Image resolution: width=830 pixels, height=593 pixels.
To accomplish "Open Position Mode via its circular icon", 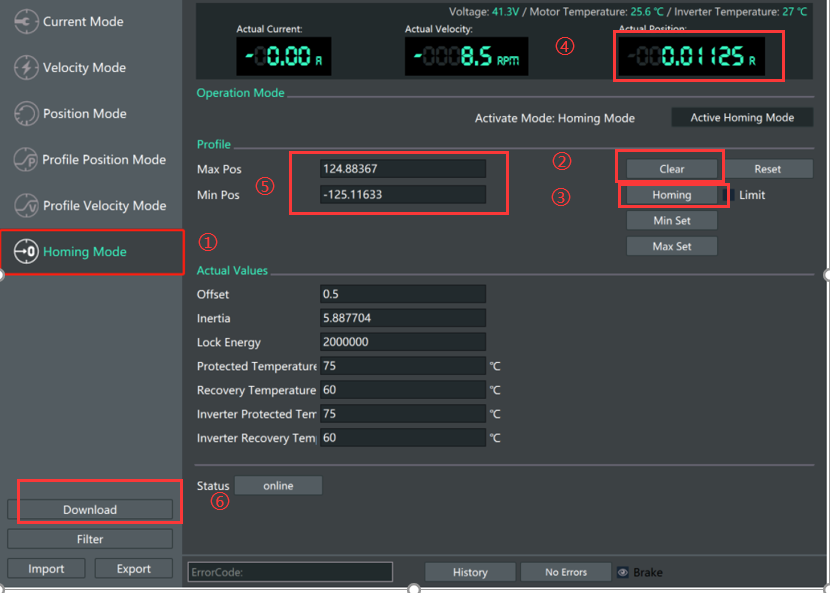I will pyautogui.click(x=26, y=114).
